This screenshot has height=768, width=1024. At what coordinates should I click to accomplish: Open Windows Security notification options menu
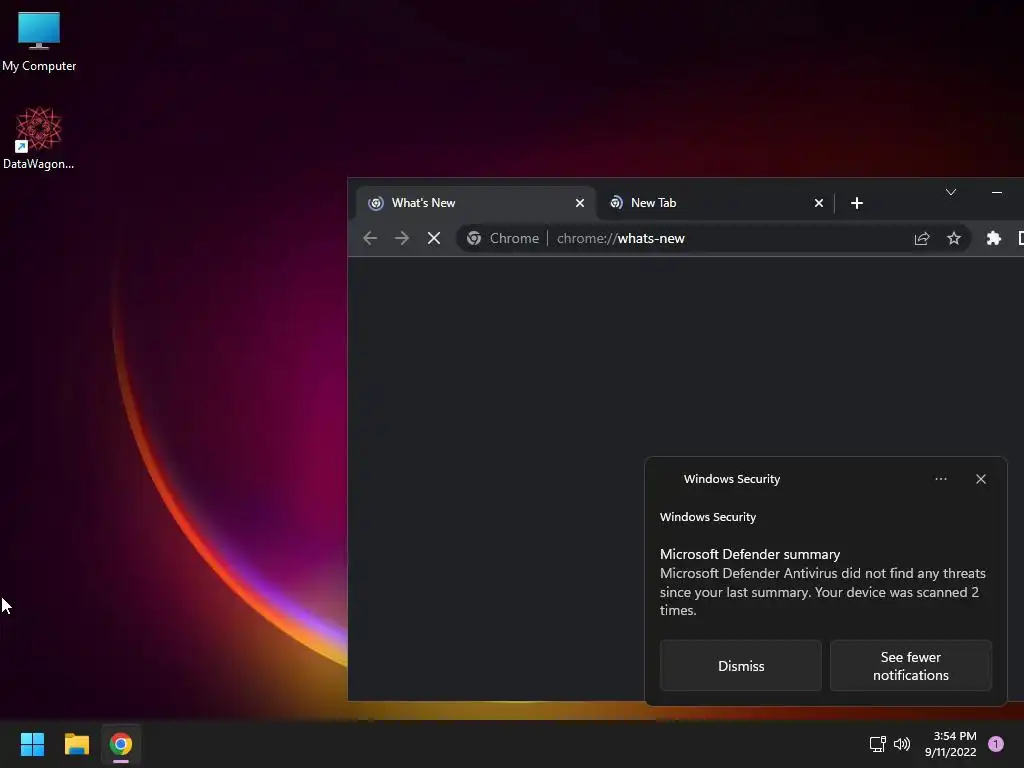(940, 479)
